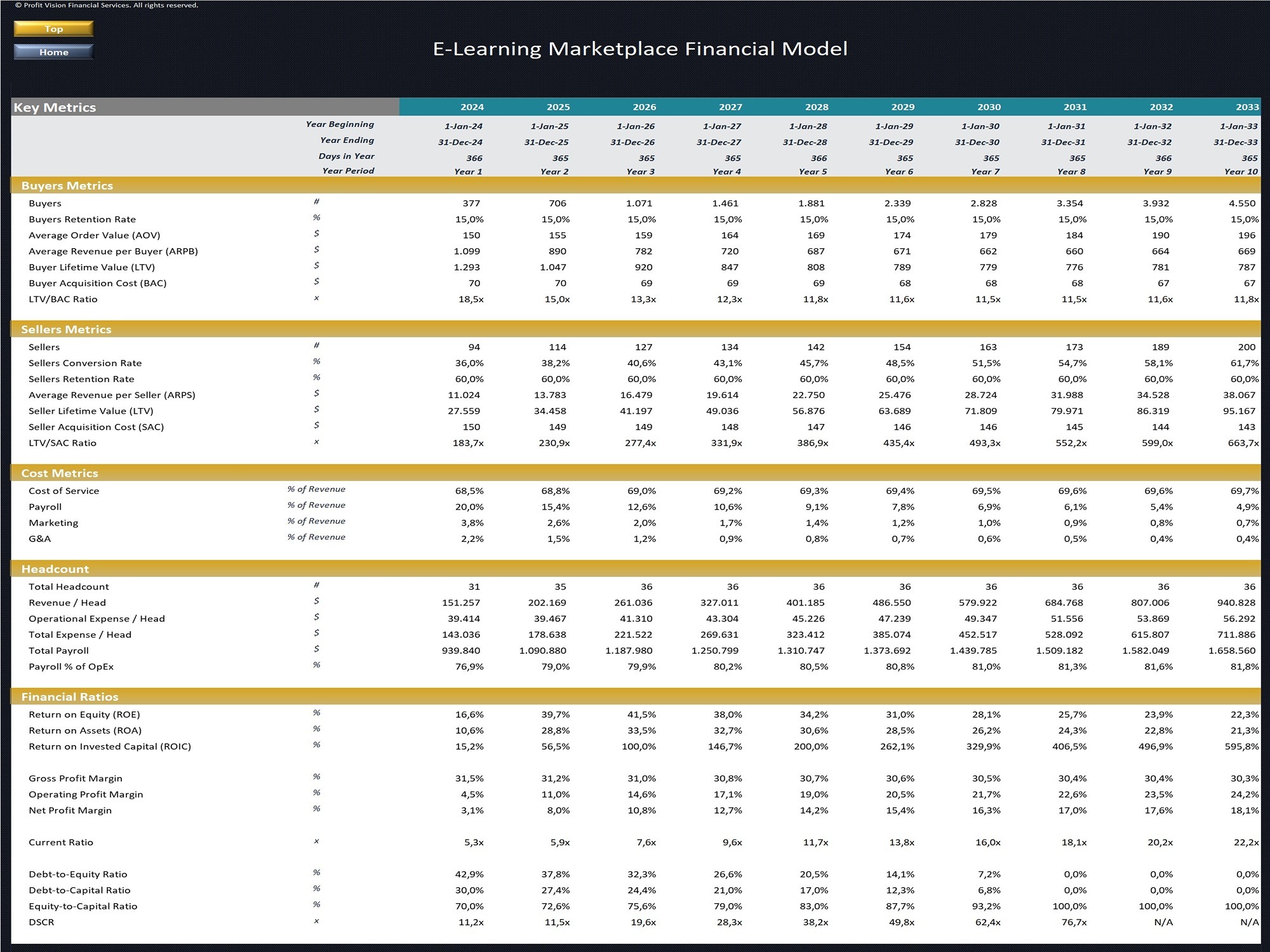Select the 31-Dec-24 year ending cell
This screenshot has height=952, width=1270.
460,143
